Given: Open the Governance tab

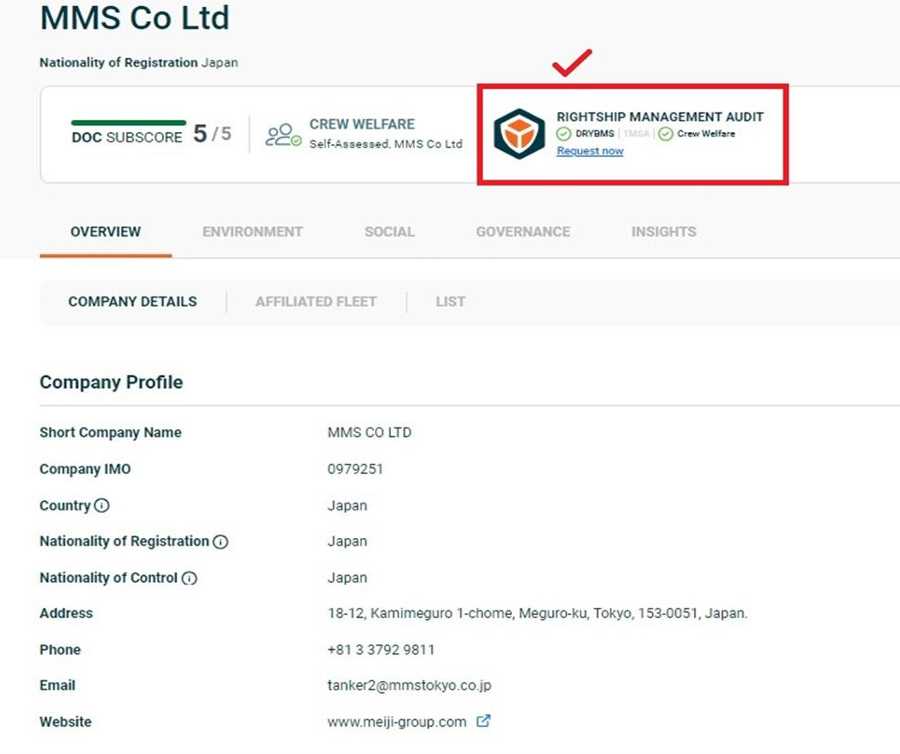Looking at the screenshot, I should tap(523, 232).
